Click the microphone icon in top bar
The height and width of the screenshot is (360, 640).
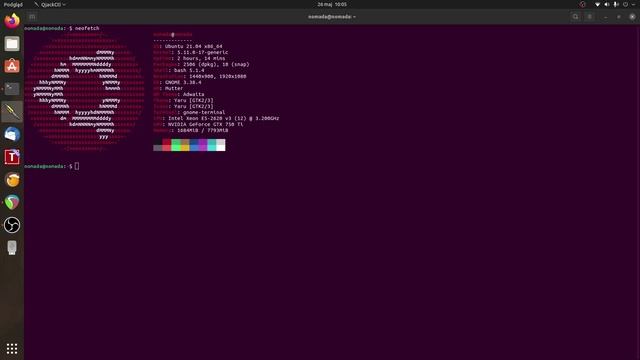pos(616,4)
